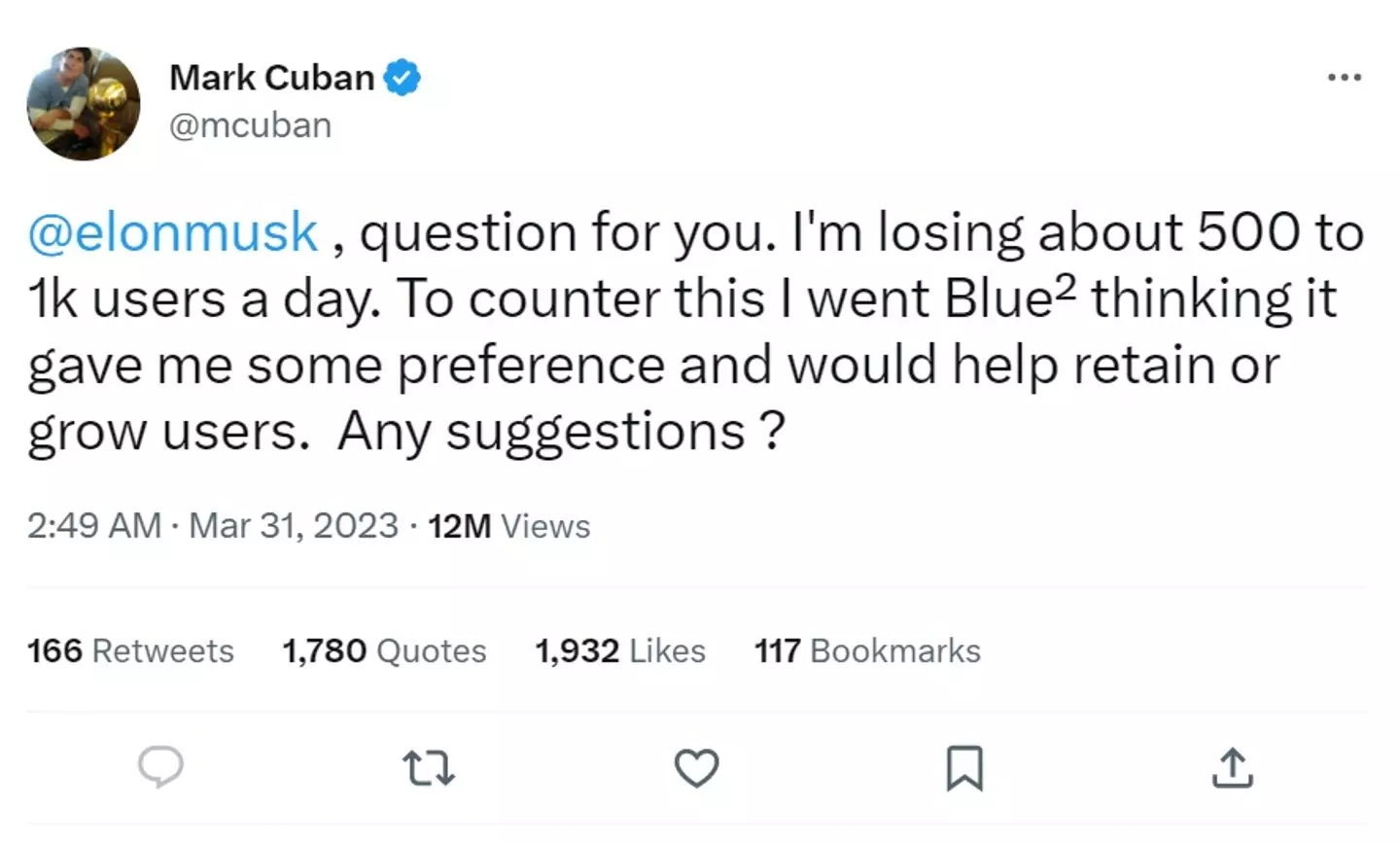See who gave the 1,932 Likes
Viewport: 1400px width, 842px height.
point(620,650)
